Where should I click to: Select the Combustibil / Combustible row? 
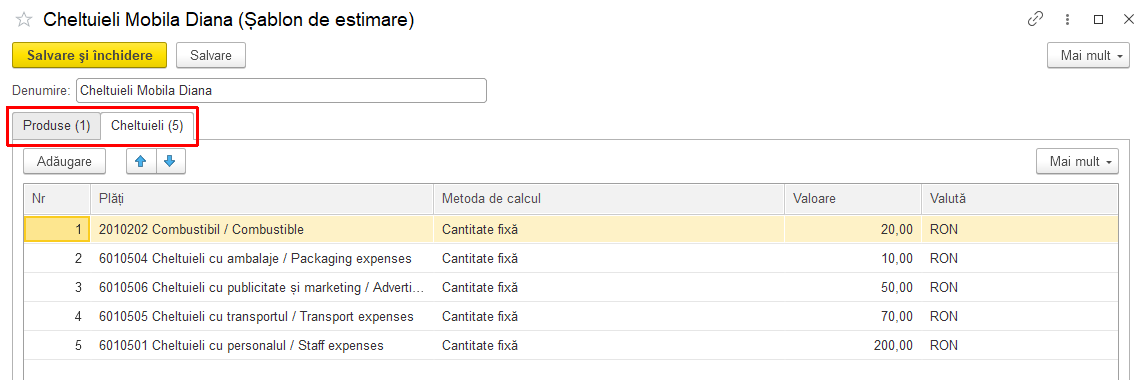click(570, 230)
